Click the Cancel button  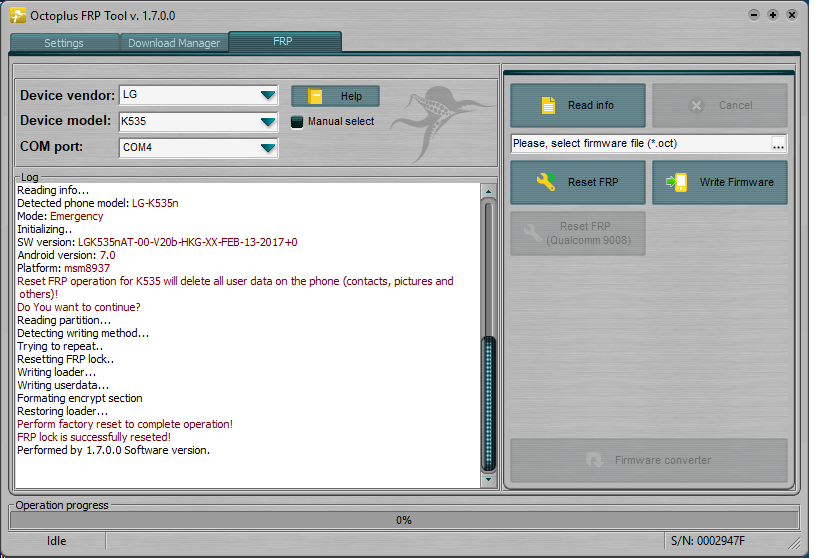720,106
